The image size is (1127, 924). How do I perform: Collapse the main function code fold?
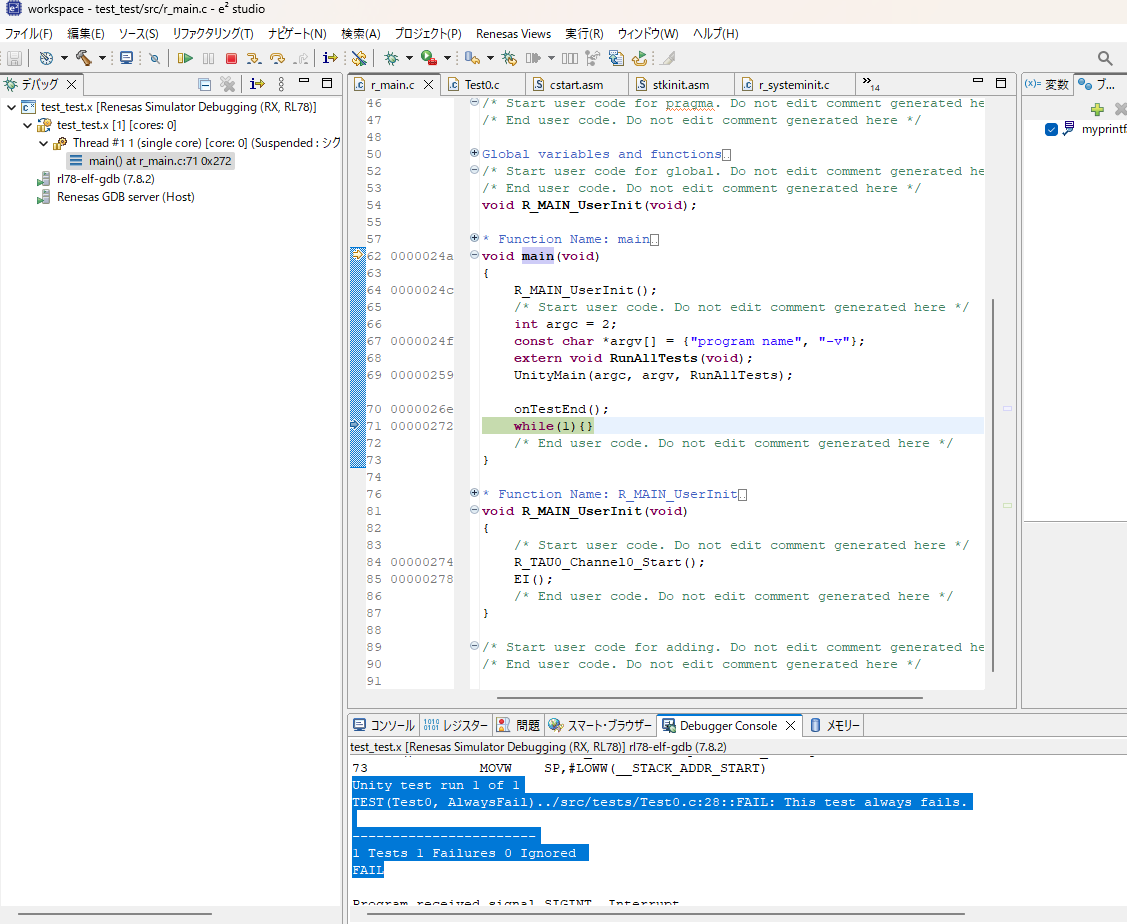474,255
